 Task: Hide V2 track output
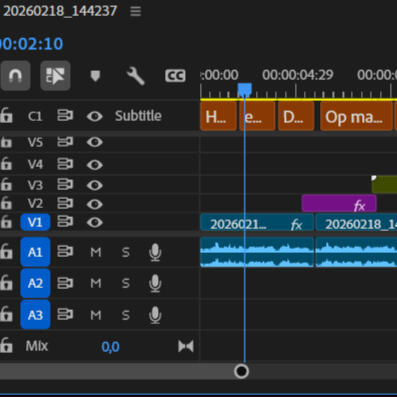[95, 204]
